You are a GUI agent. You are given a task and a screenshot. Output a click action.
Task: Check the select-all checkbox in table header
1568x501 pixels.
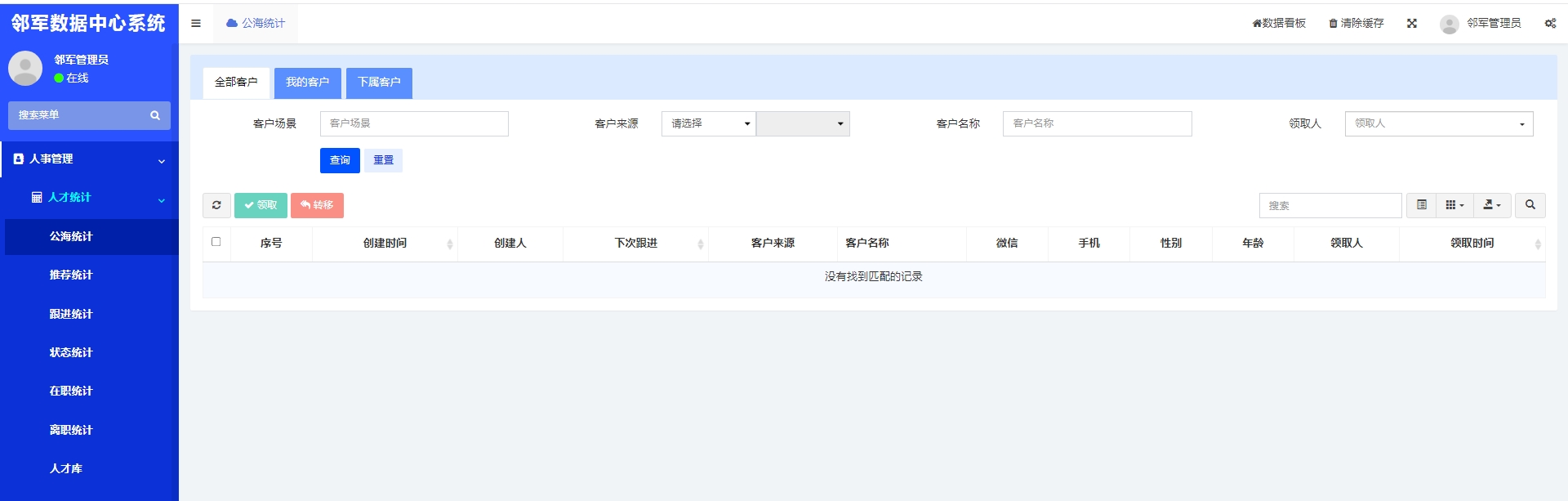(x=216, y=242)
